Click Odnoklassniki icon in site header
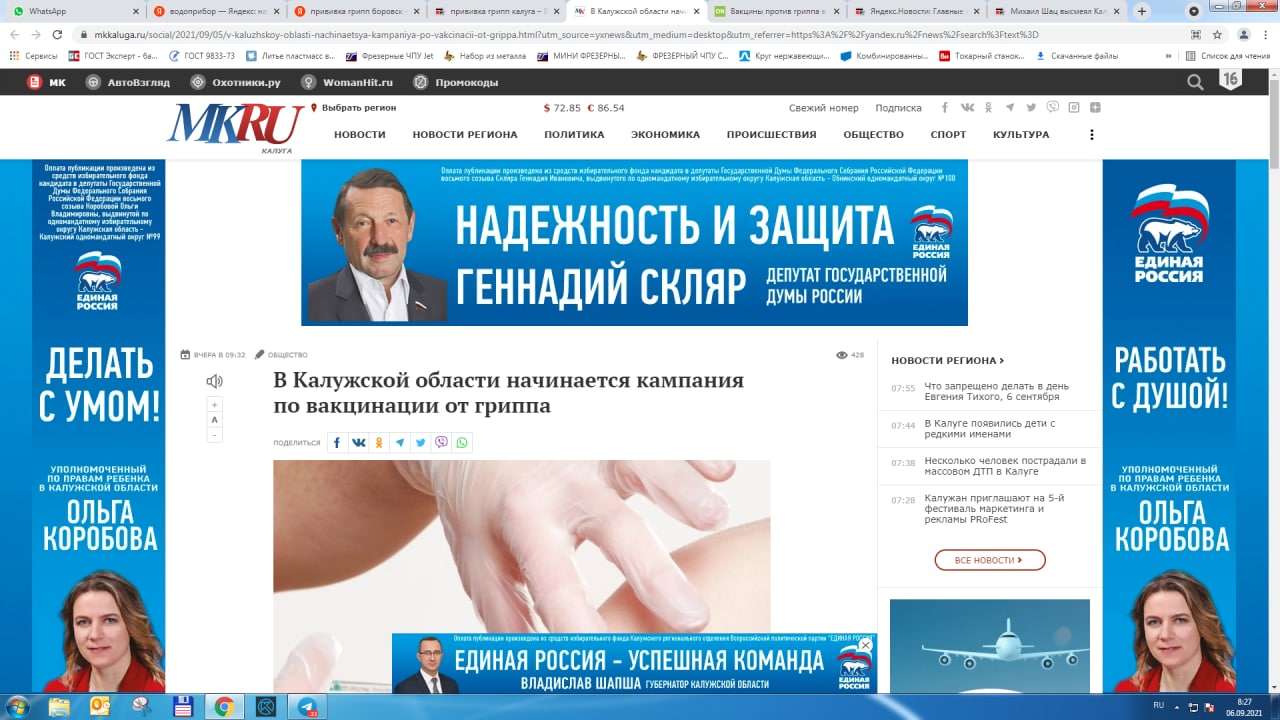 click(x=988, y=107)
